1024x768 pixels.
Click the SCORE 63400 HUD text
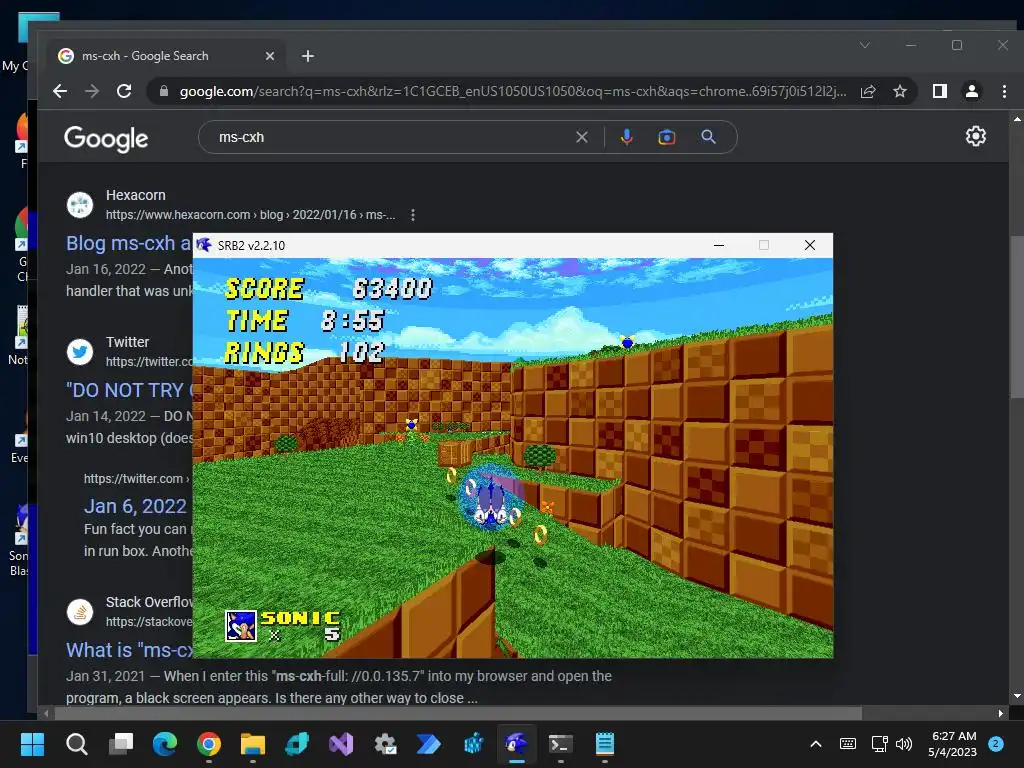point(328,289)
